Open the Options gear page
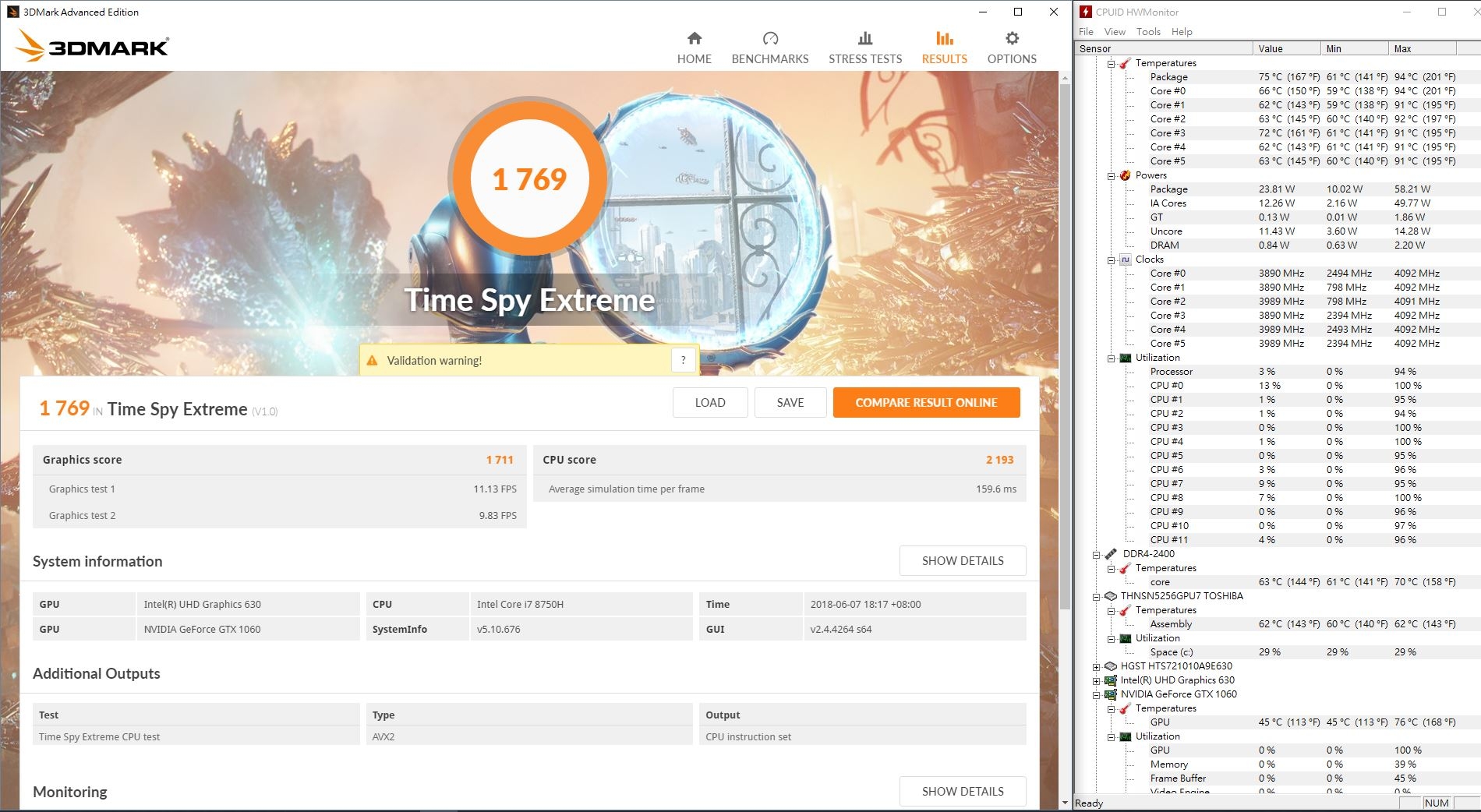The image size is (1481, 812). click(1012, 48)
